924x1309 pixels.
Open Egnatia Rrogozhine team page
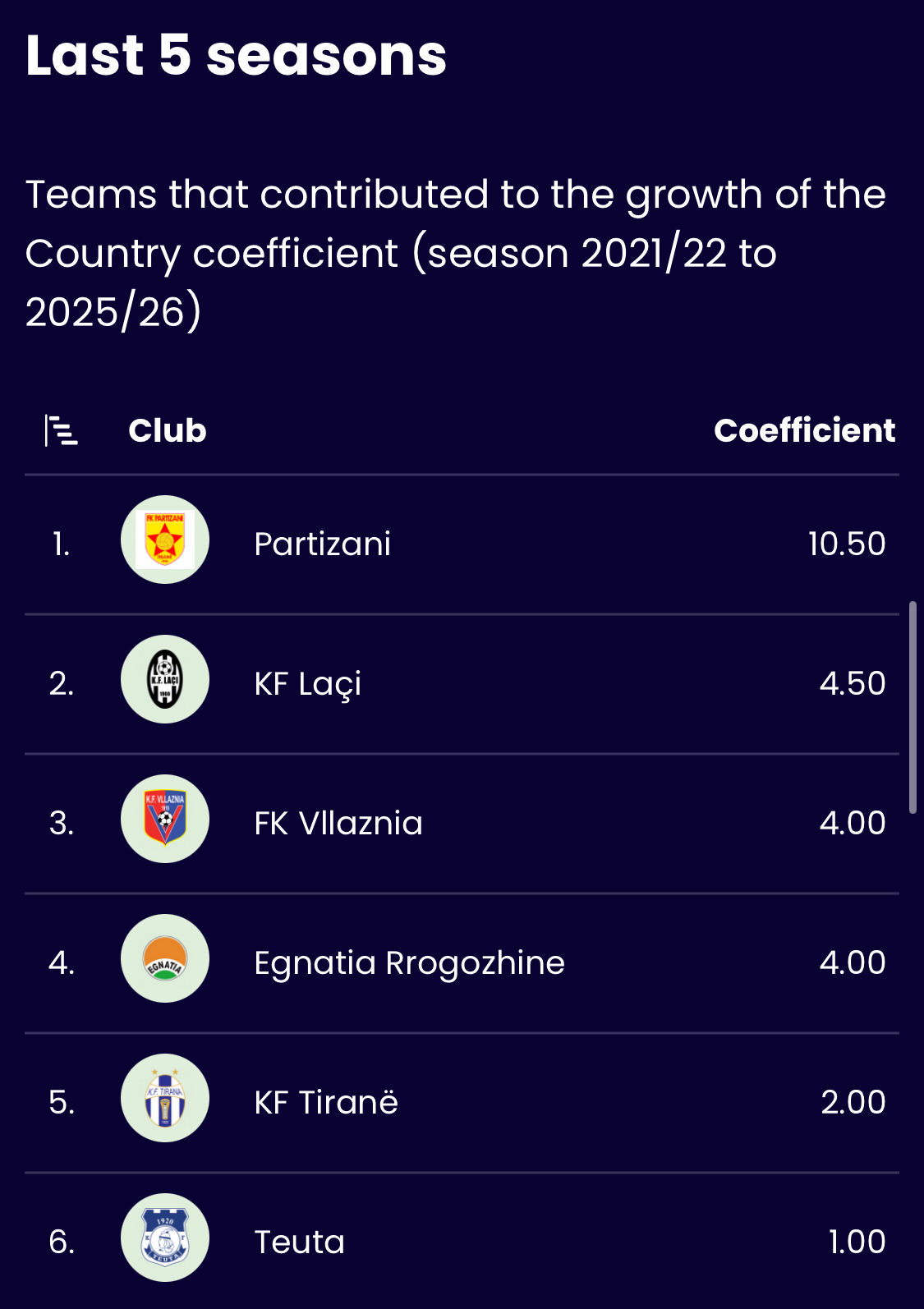pyautogui.click(x=409, y=963)
